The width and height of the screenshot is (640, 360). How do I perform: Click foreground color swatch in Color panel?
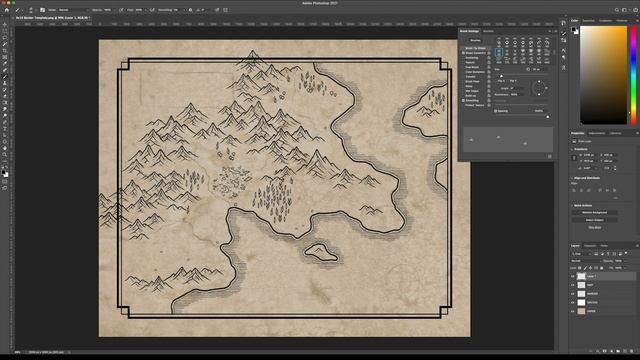click(x=574, y=29)
